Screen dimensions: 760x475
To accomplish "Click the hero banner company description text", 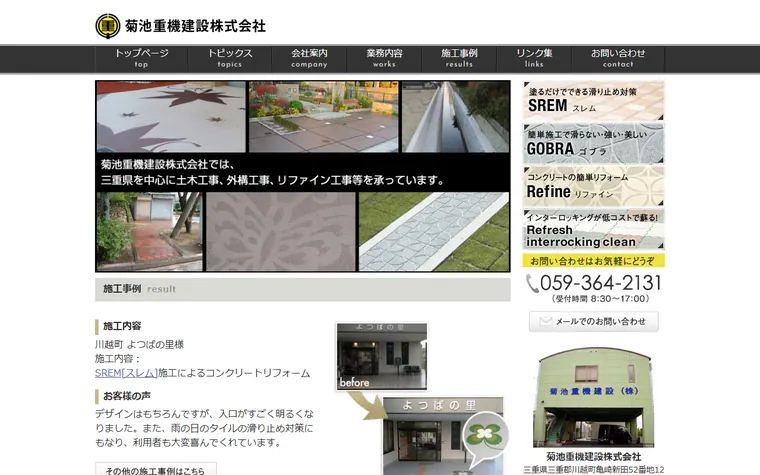I will click(273, 173).
